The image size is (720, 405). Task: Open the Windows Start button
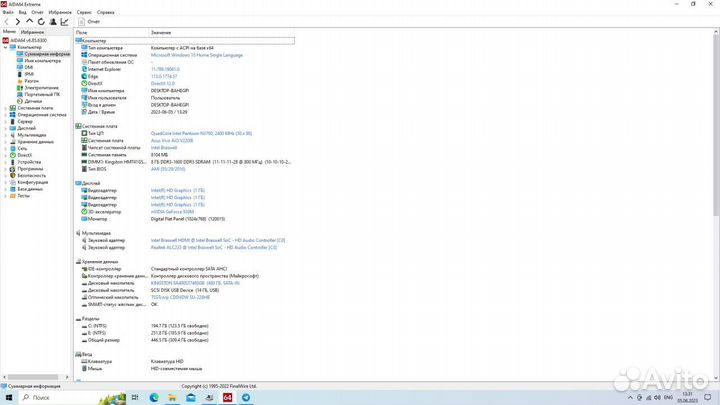click(x=9, y=398)
